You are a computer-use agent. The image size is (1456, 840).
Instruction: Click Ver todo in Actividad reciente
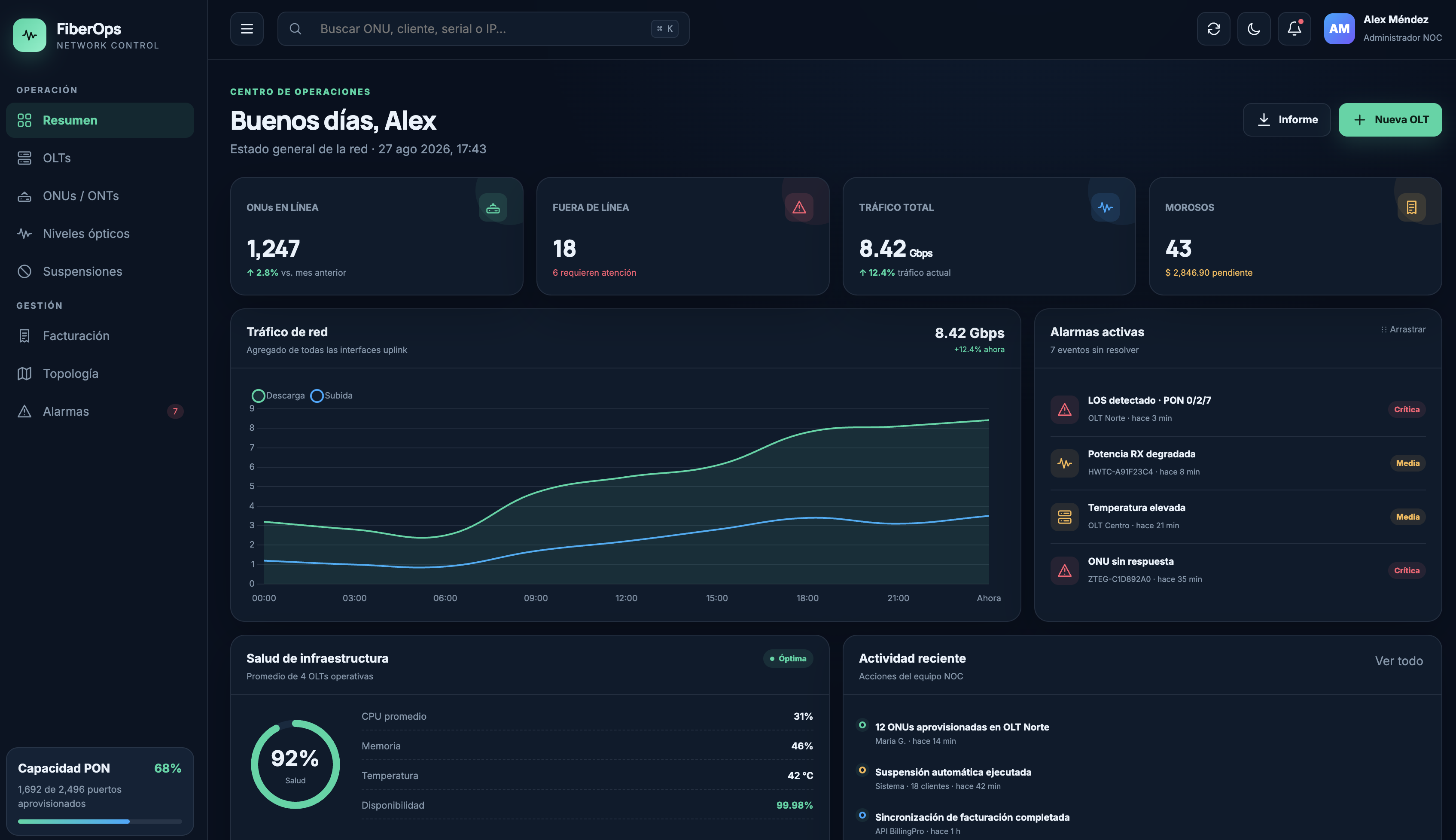point(1399,661)
